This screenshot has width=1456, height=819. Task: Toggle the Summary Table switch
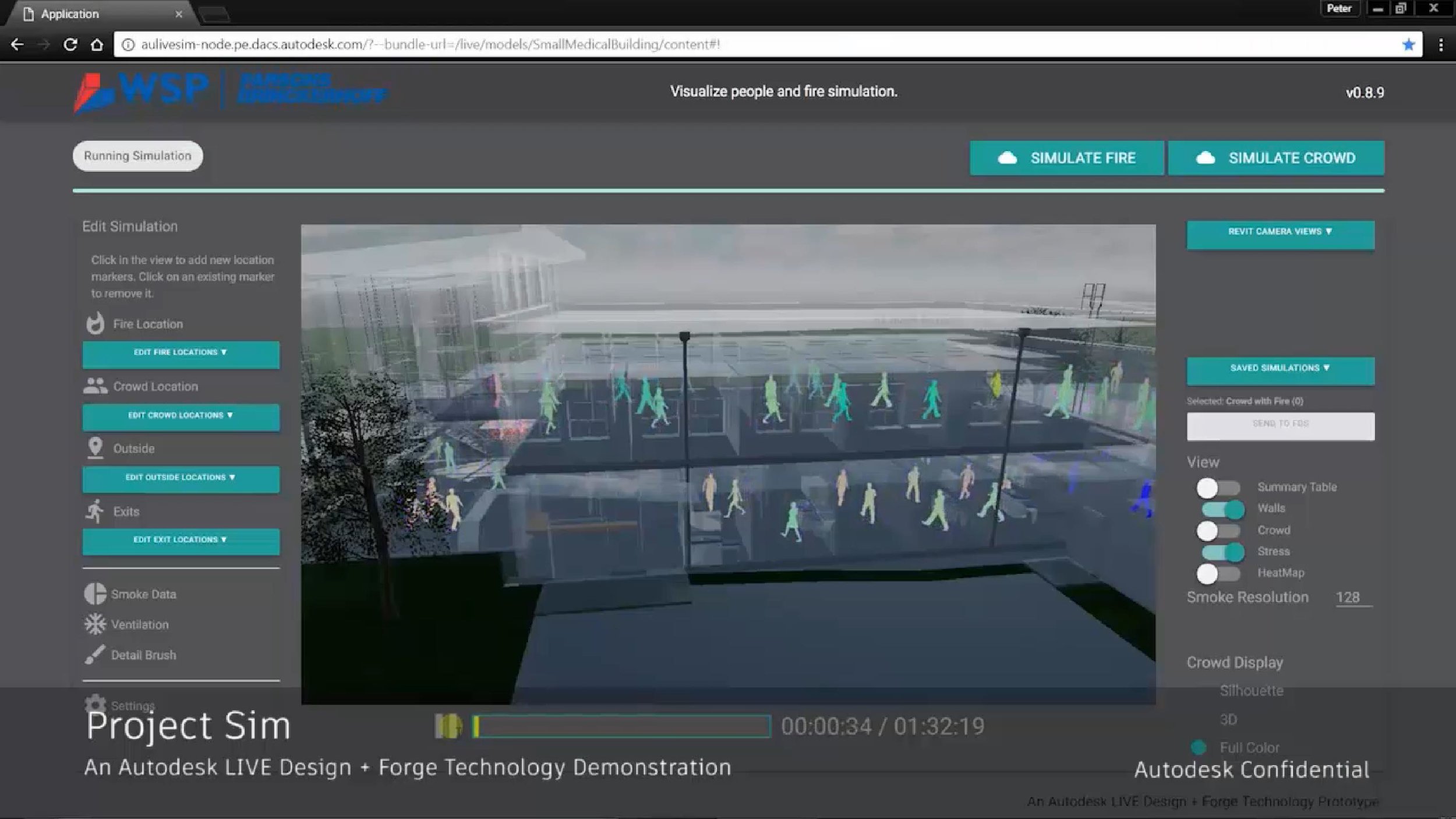pyautogui.click(x=1218, y=488)
